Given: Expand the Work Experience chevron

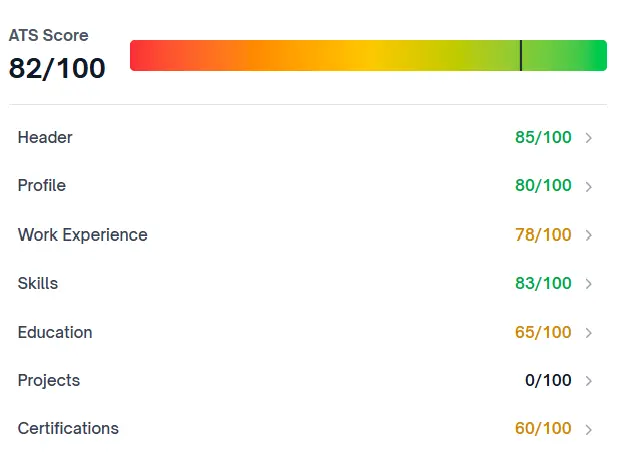Looking at the screenshot, I should pos(589,236).
